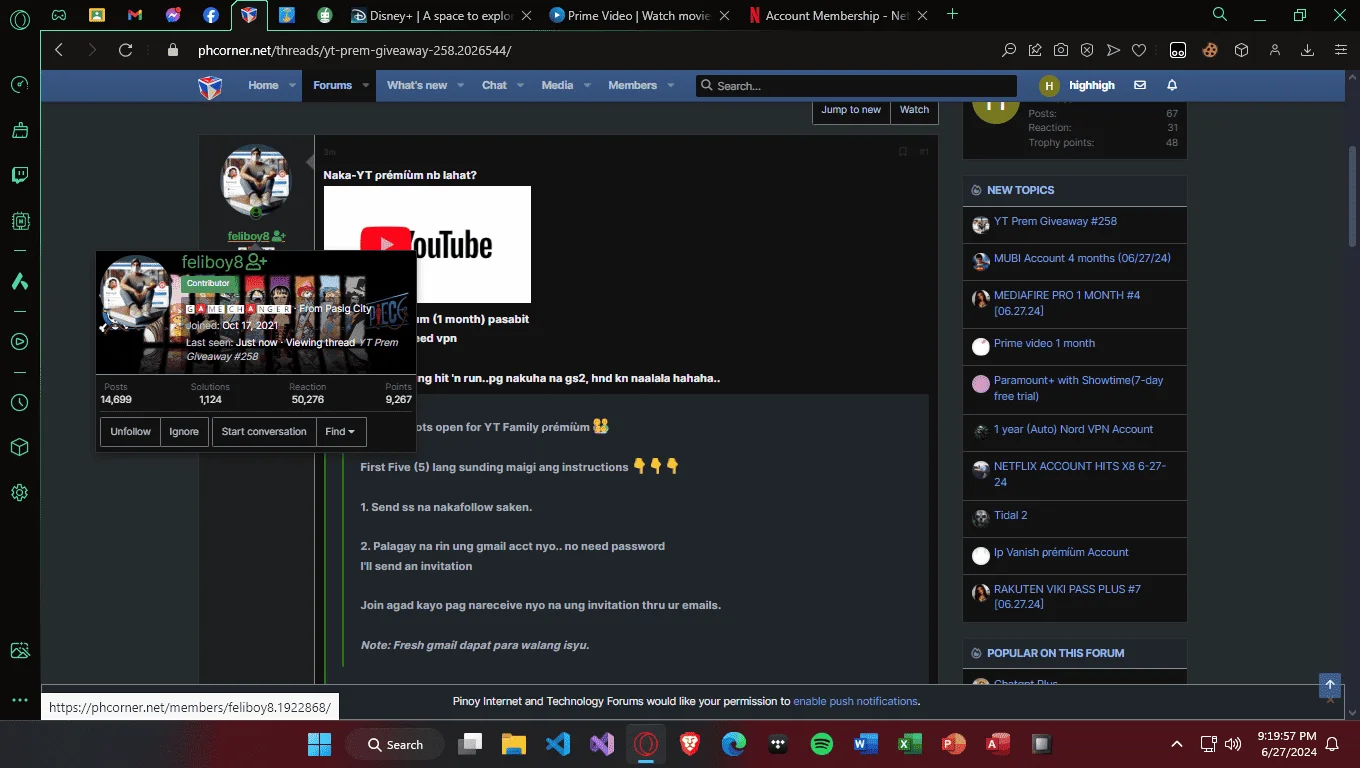
Task: Switch to the Prime Video tab
Action: click(x=640, y=15)
